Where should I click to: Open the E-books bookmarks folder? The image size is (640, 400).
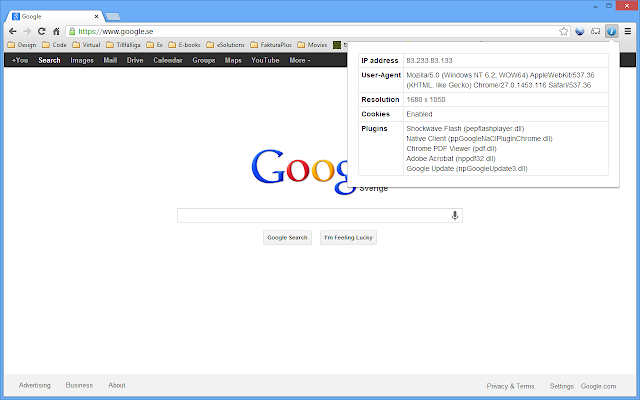tap(184, 45)
